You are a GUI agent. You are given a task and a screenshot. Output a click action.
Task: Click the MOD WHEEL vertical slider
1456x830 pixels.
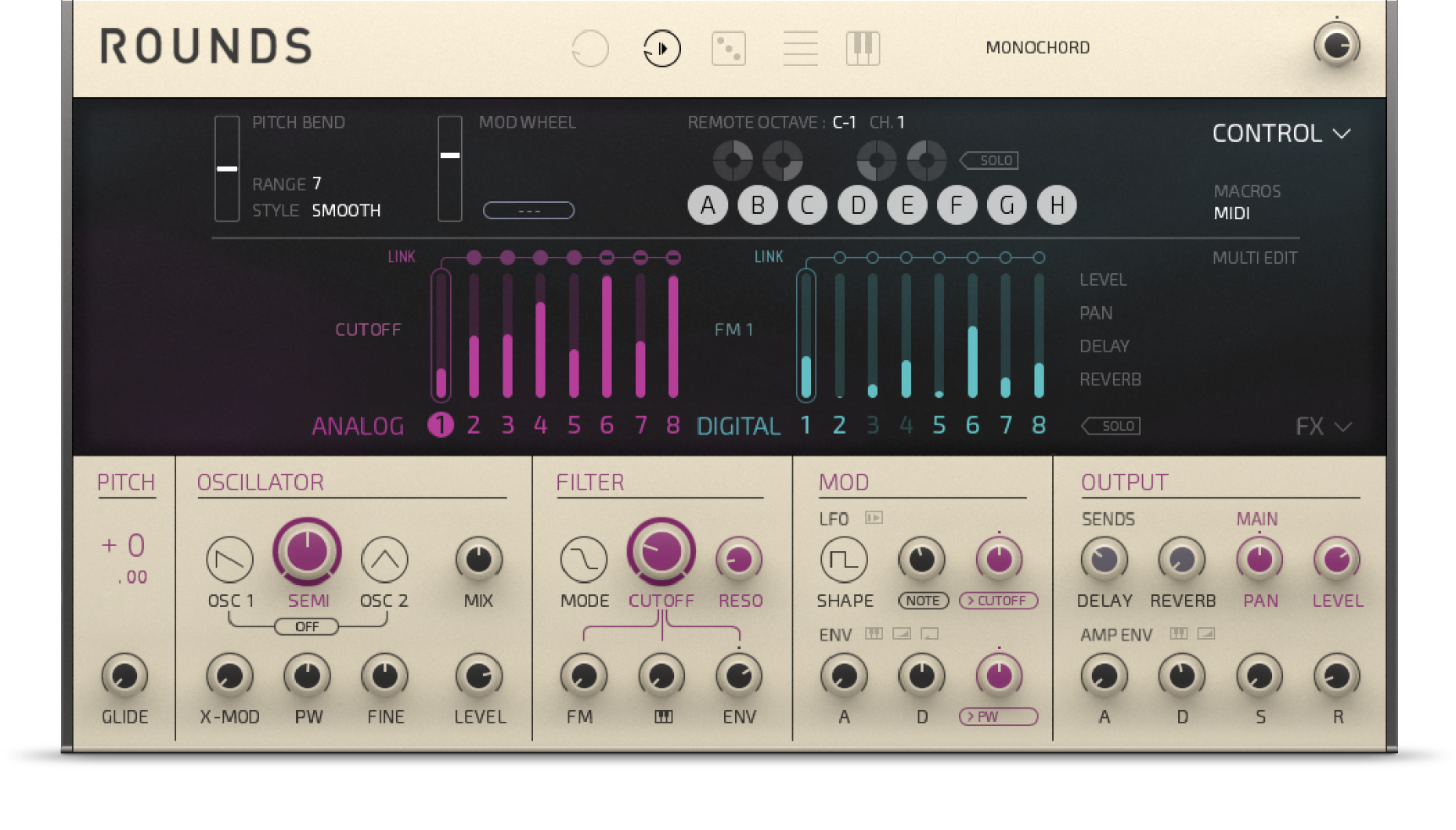[449, 168]
